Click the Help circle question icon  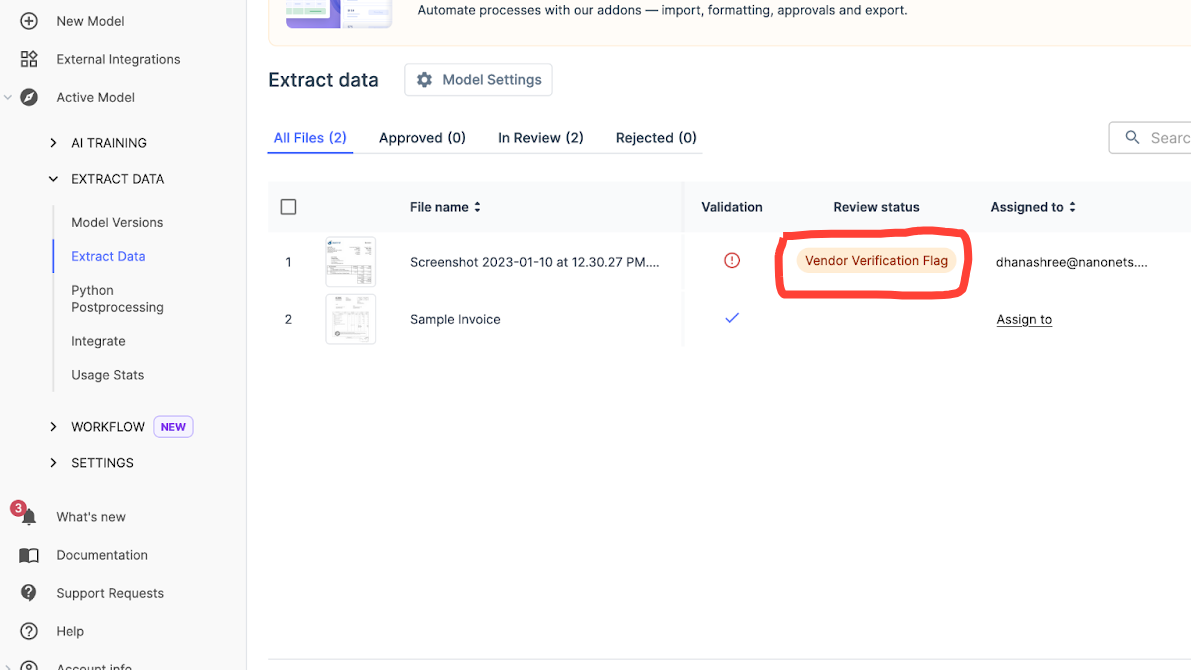pos(29,631)
